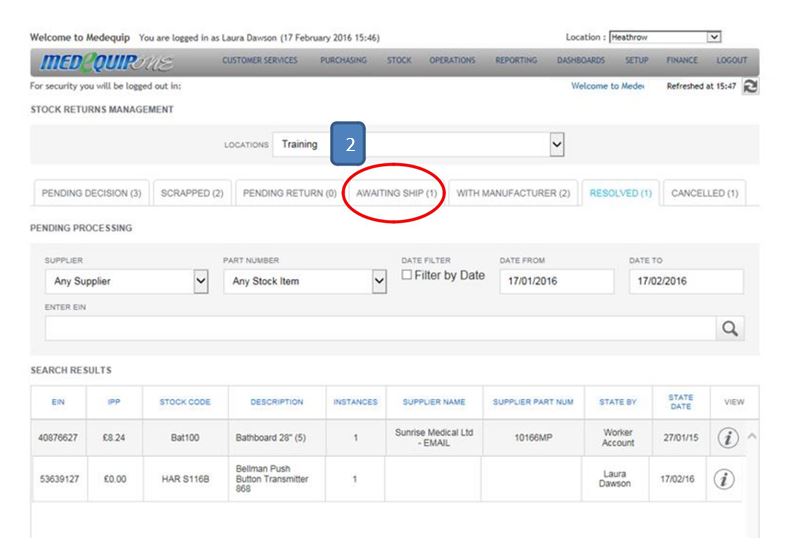Click the Date To field 17/02/2016
786x550 pixels.
click(686, 281)
